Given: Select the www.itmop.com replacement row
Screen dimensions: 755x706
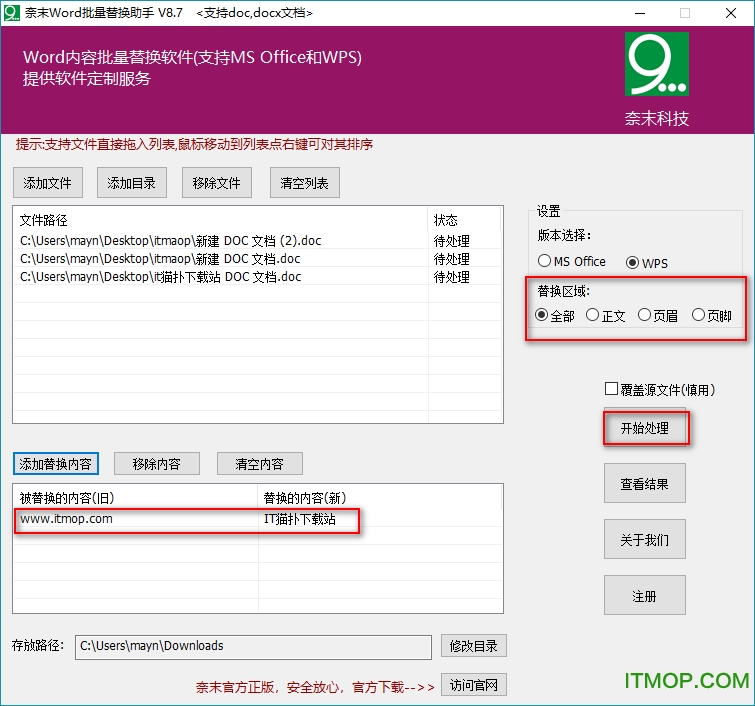Looking at the screenshot, I should click(x=257, y=519).
